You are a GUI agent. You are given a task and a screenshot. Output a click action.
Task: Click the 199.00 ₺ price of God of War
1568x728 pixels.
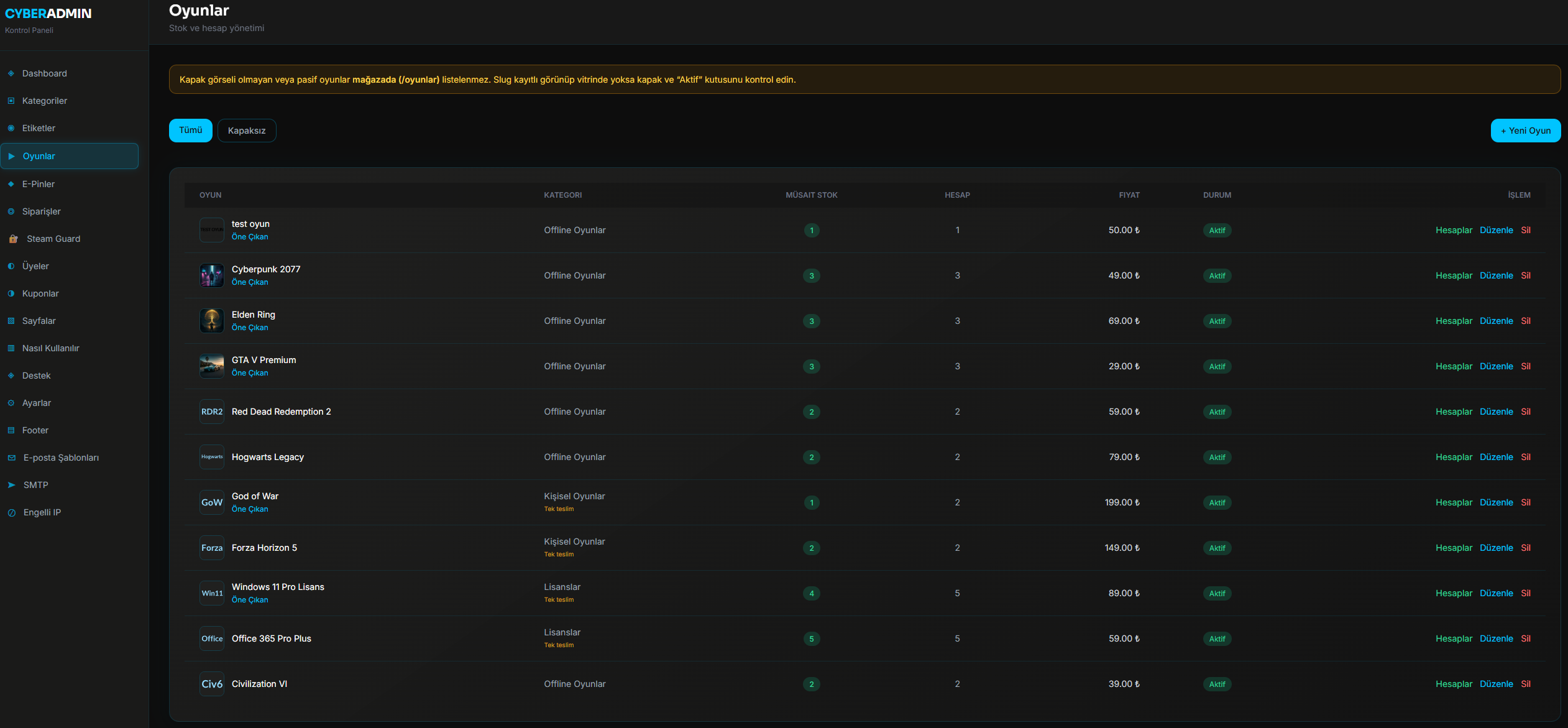click(1122, 502)
